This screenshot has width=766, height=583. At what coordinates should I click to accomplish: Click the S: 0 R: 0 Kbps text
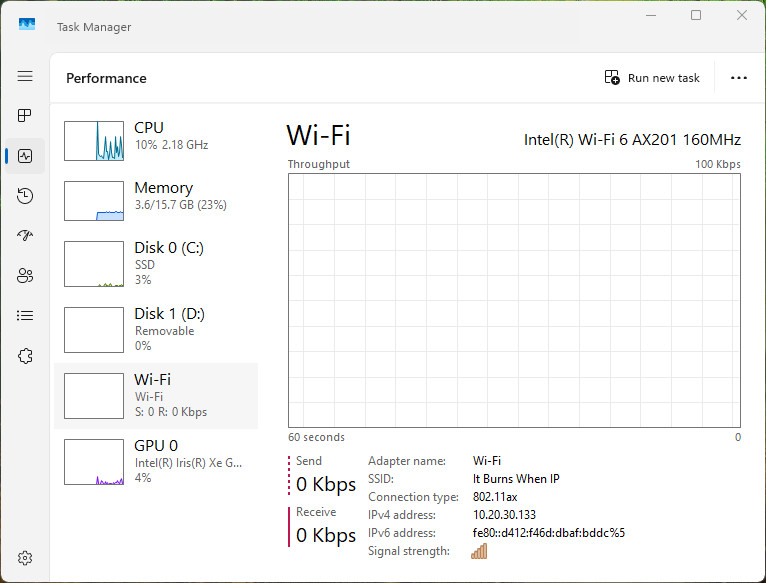click(x=171, y=412)
